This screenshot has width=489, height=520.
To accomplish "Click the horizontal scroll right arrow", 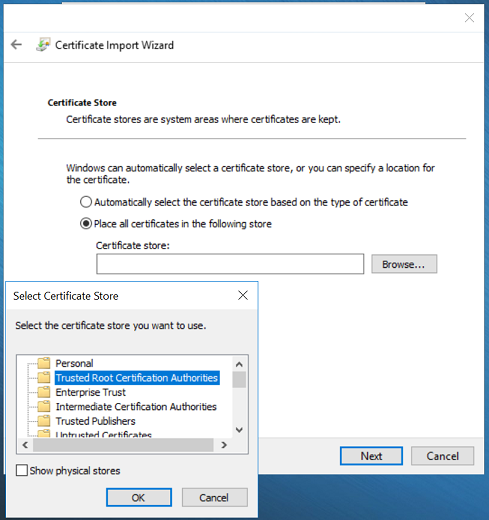I will (x=224, y=445).
